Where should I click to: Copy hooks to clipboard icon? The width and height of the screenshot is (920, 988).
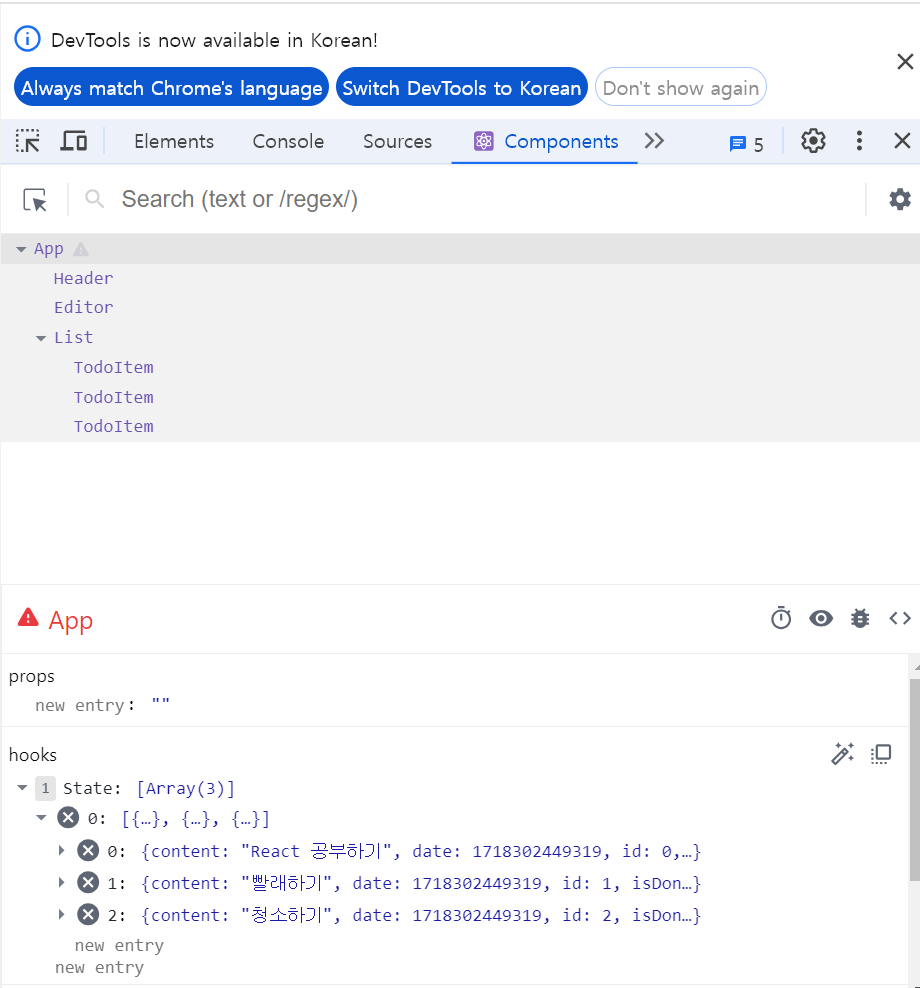(881, 754)
